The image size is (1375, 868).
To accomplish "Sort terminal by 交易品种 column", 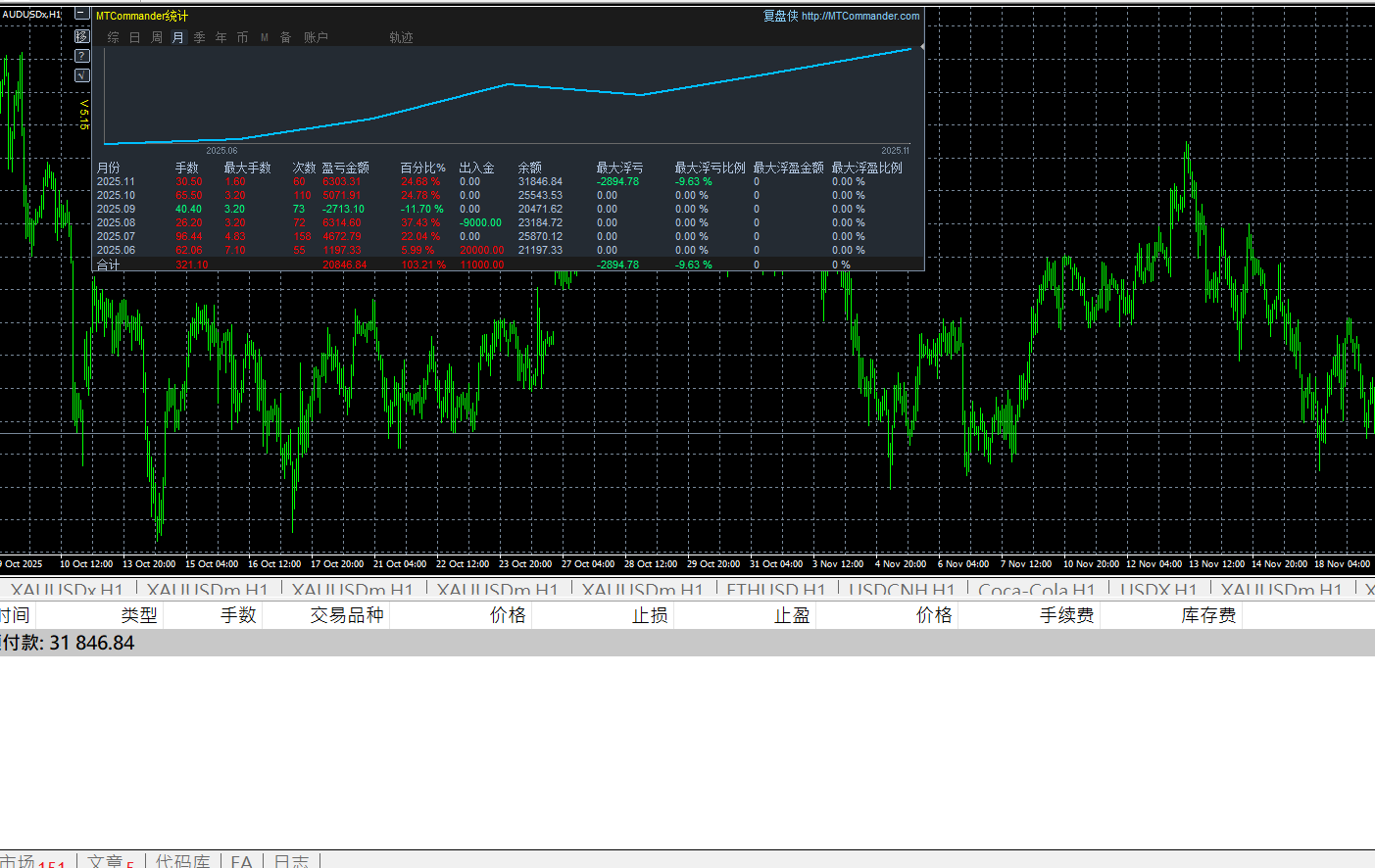I will click(x=347, y=615).
